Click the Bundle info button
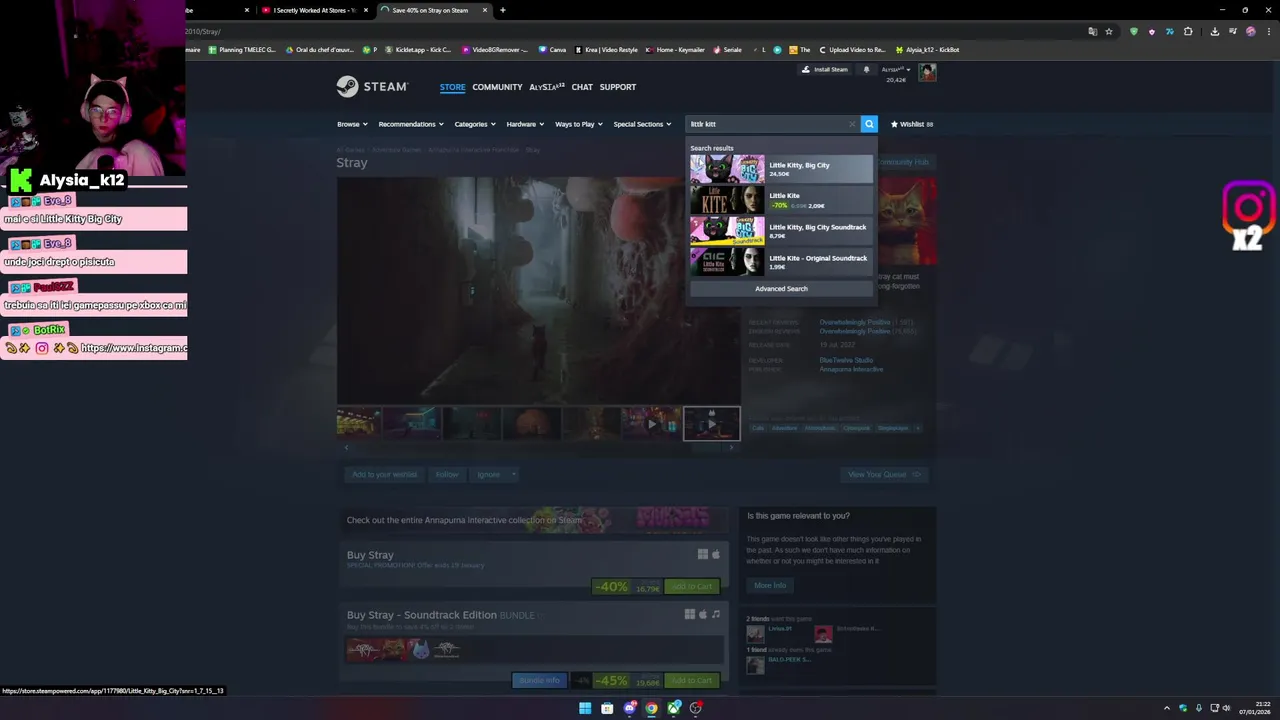 tap(539, 680)
